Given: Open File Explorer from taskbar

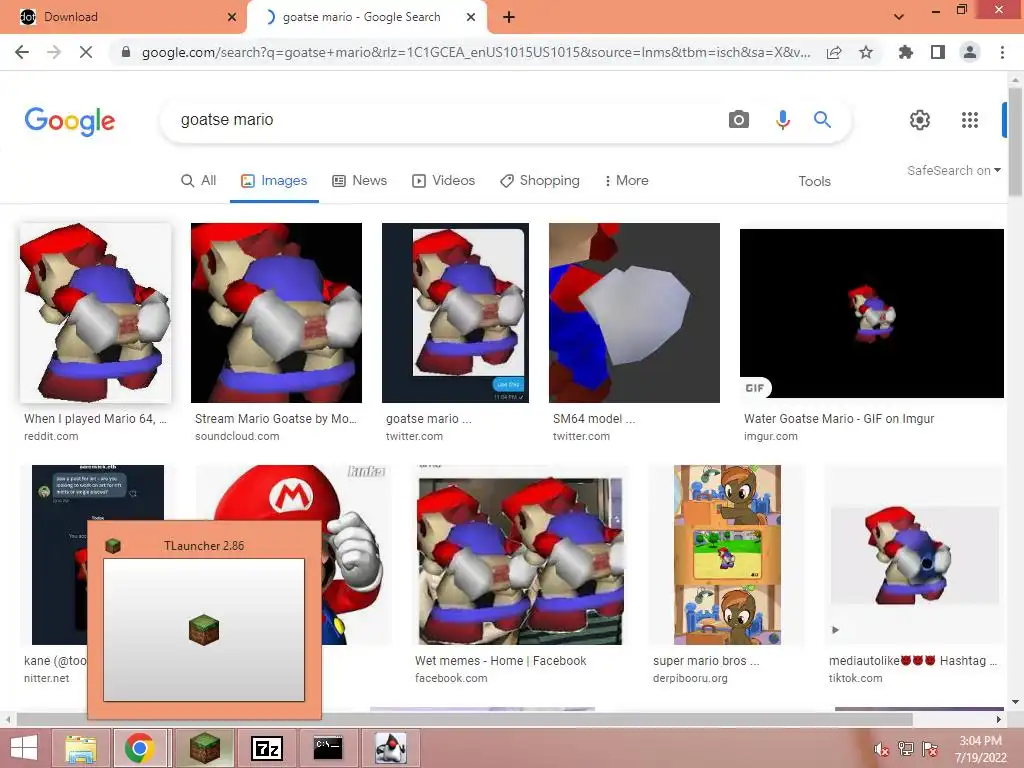Looking at the screenshot, I should point(80,748).
